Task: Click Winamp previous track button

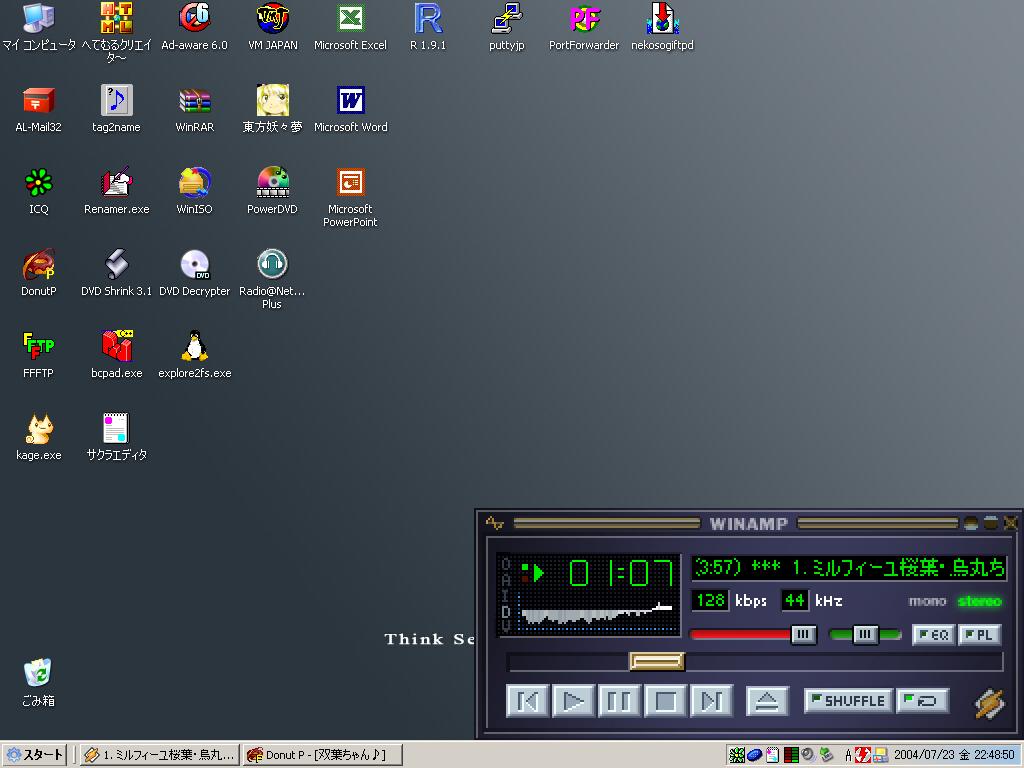Action: (527, 701)
